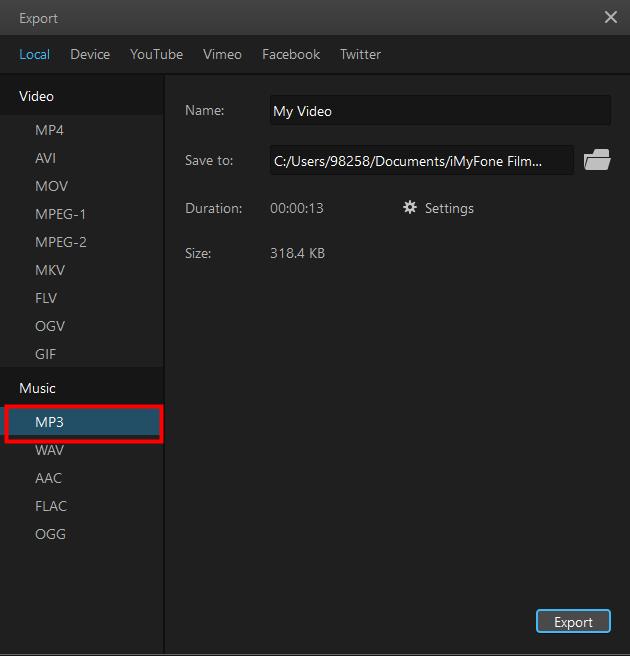Click the Save to path field
630x656 pixels.
point(421,160)
